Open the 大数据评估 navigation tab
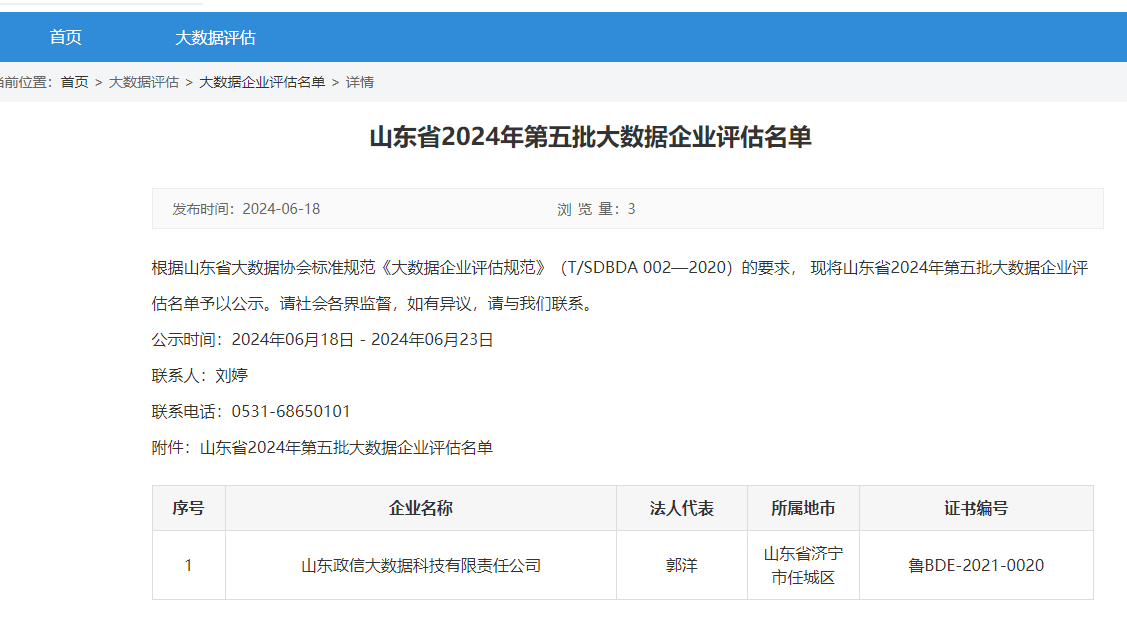Viewport: 1127px width, 624px height. pyautogui.click(x=215, y=37)
